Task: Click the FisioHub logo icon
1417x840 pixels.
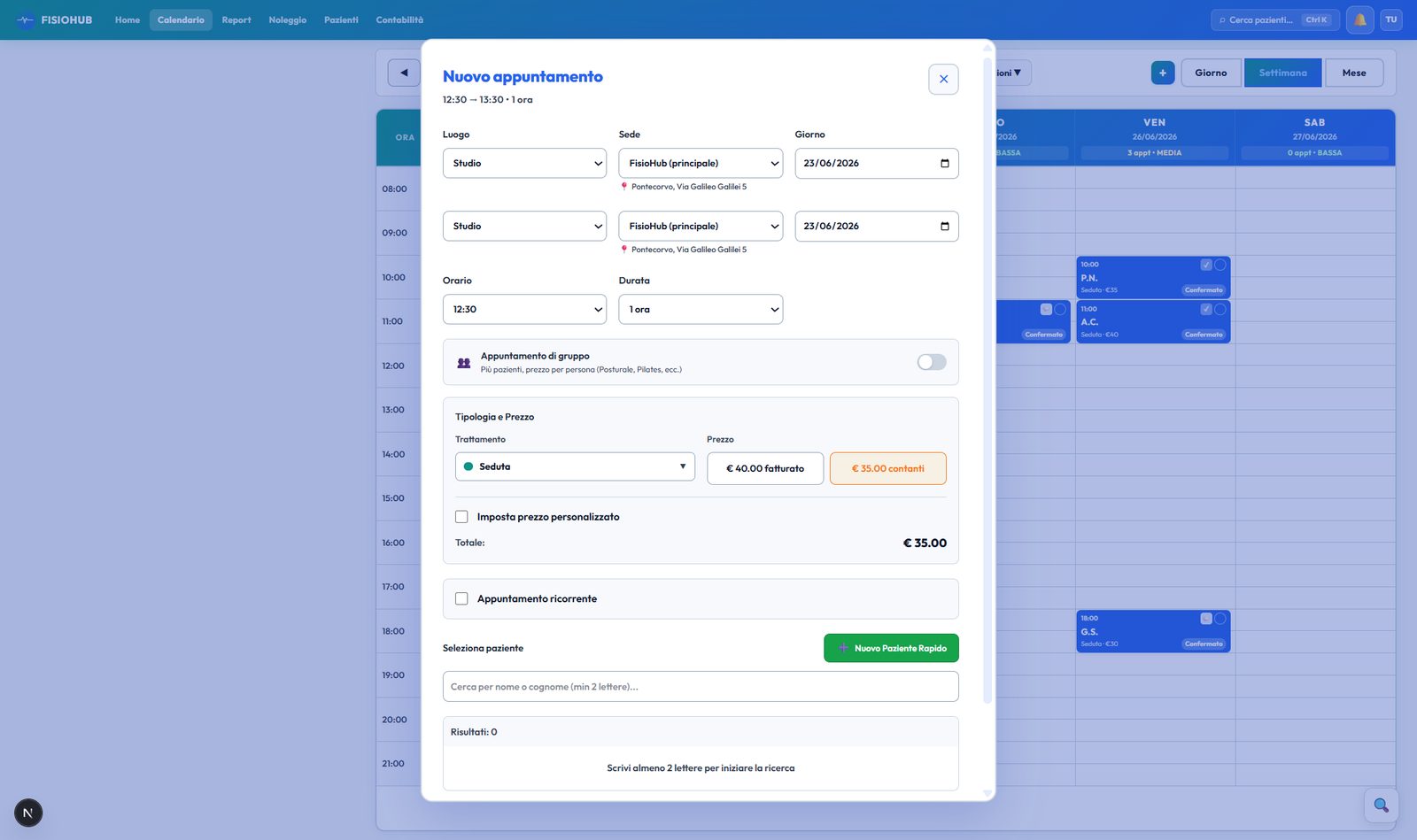Action: [26, 19]
